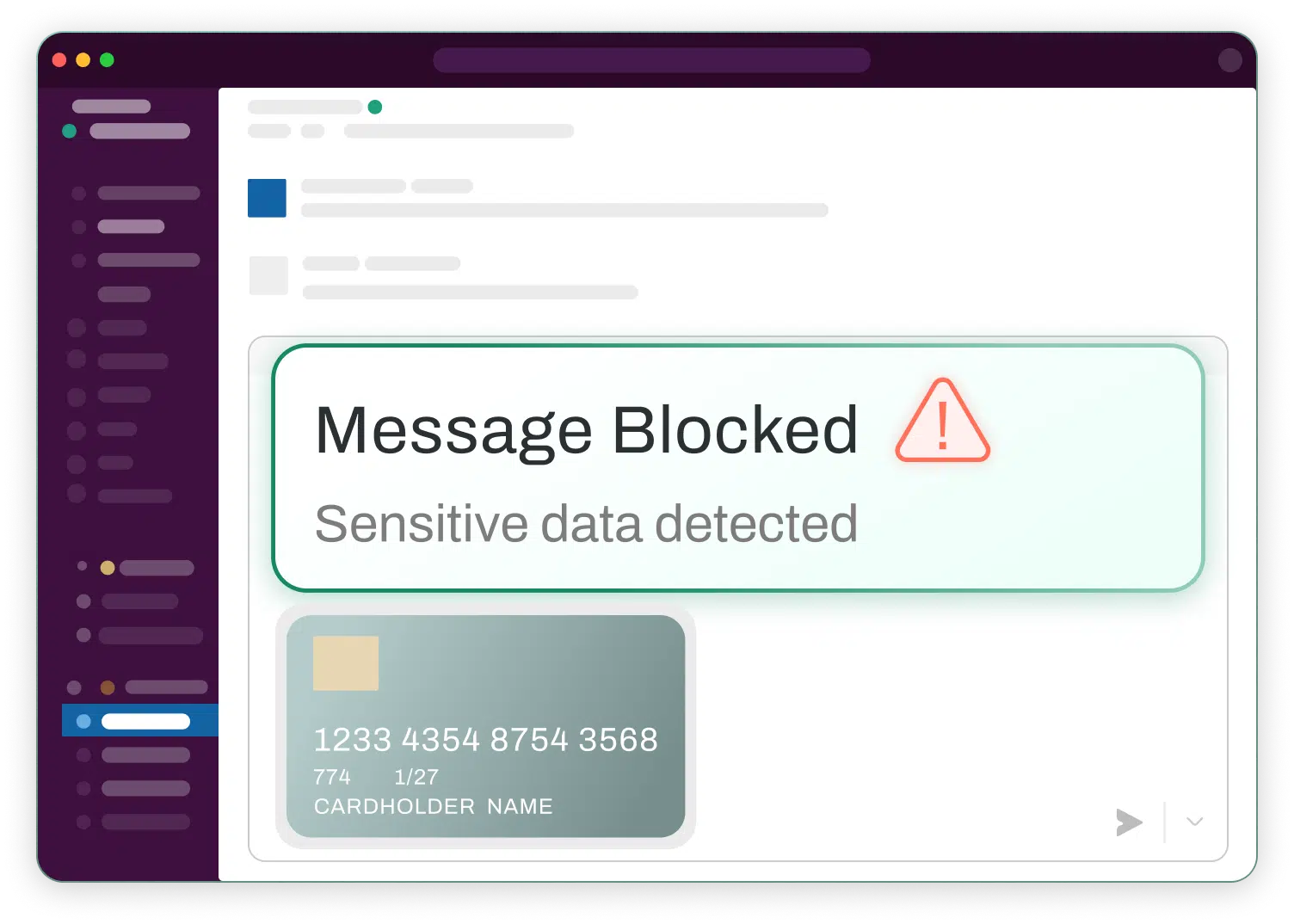1294x924 pixels.
Task: Click the CARDHOLDER NAME text on card
Action: coord(433,806)
